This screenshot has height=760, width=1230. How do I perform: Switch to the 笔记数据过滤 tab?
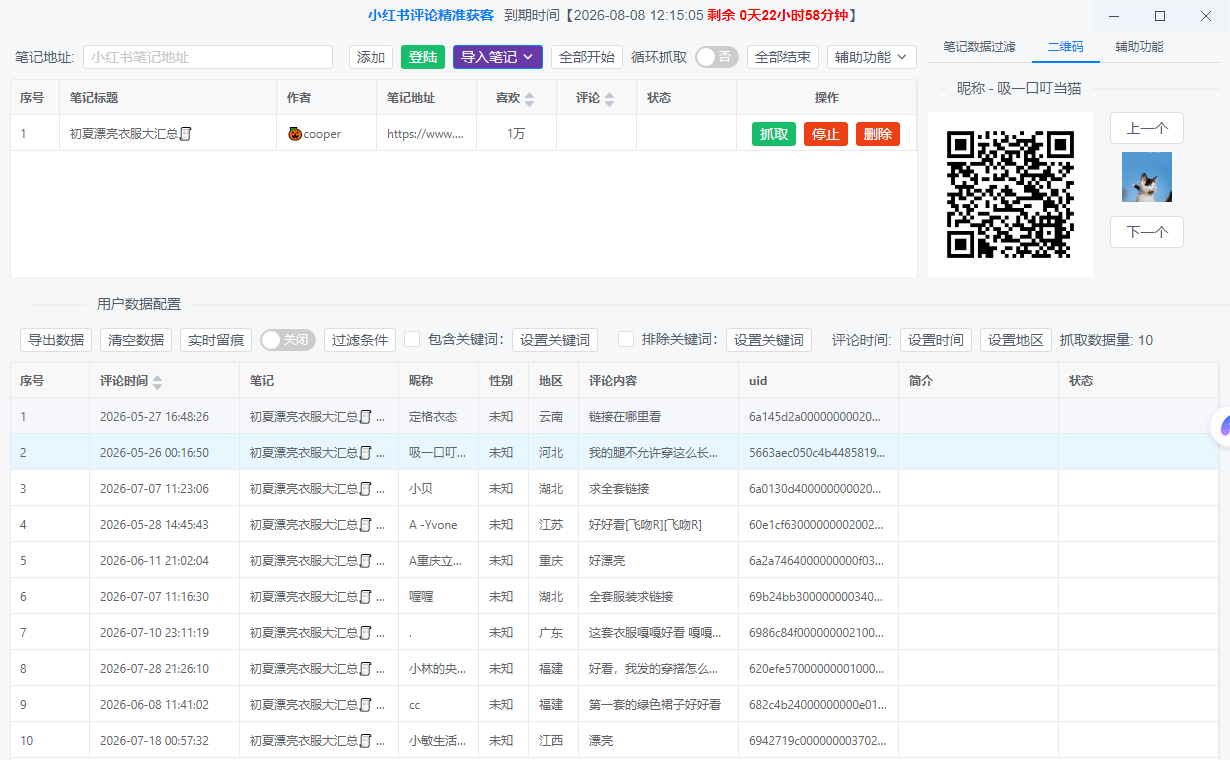pos(980,47)
